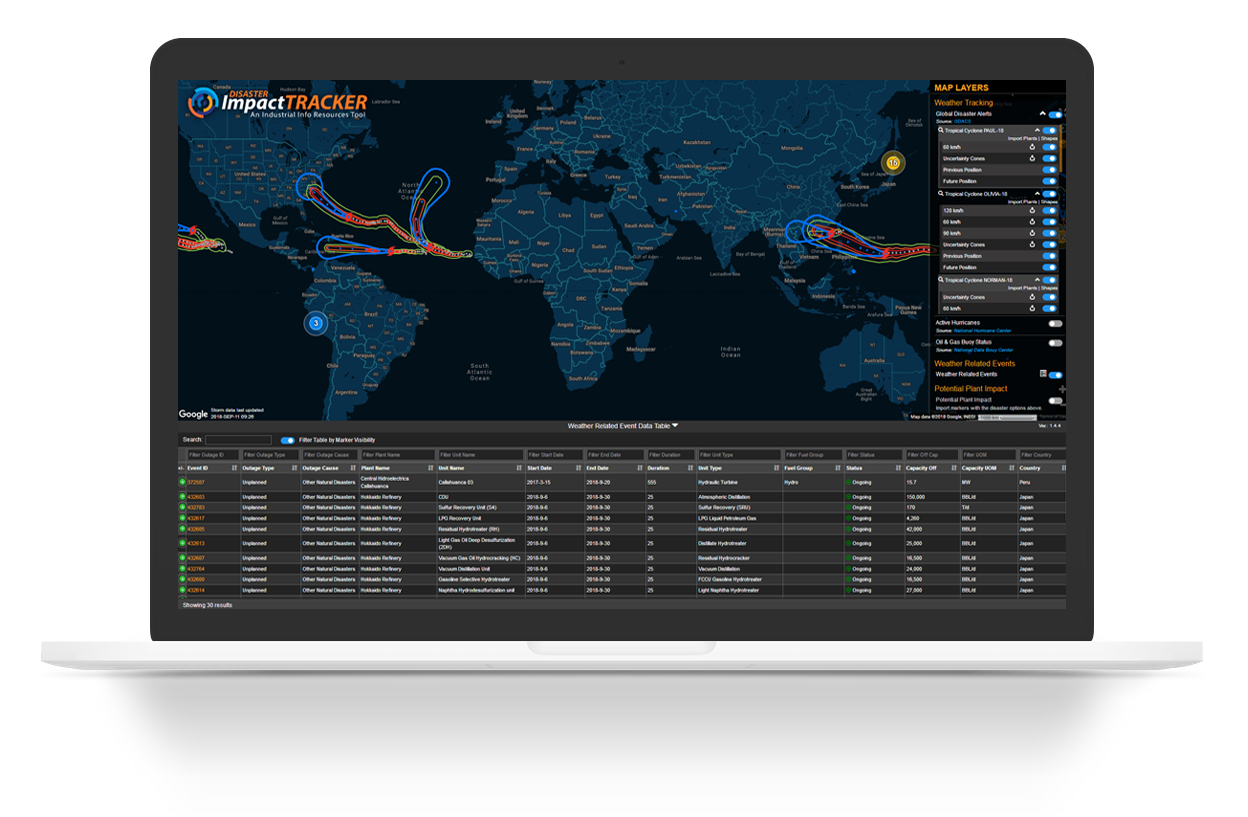This screenshot has width=1248, height=817.
Task: Click the table Search input field
Action: coord(239,440)
